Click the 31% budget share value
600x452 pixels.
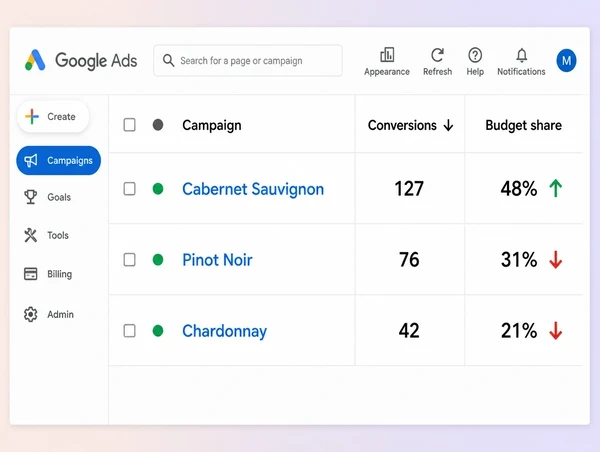pos(519,260)
